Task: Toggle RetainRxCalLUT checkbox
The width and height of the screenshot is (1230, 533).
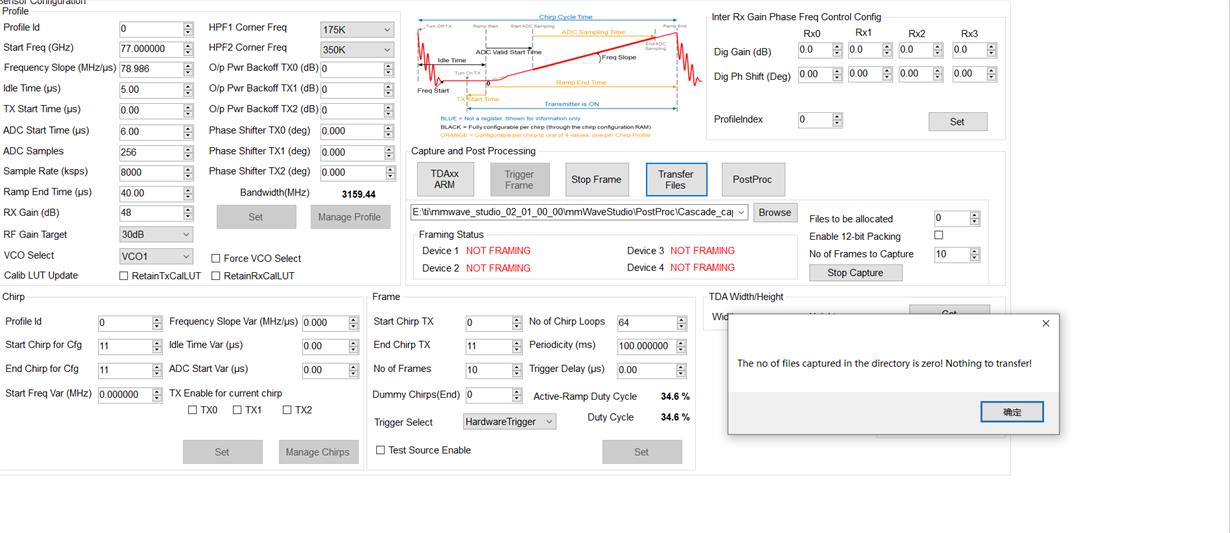Action: [x=215, y=276]
